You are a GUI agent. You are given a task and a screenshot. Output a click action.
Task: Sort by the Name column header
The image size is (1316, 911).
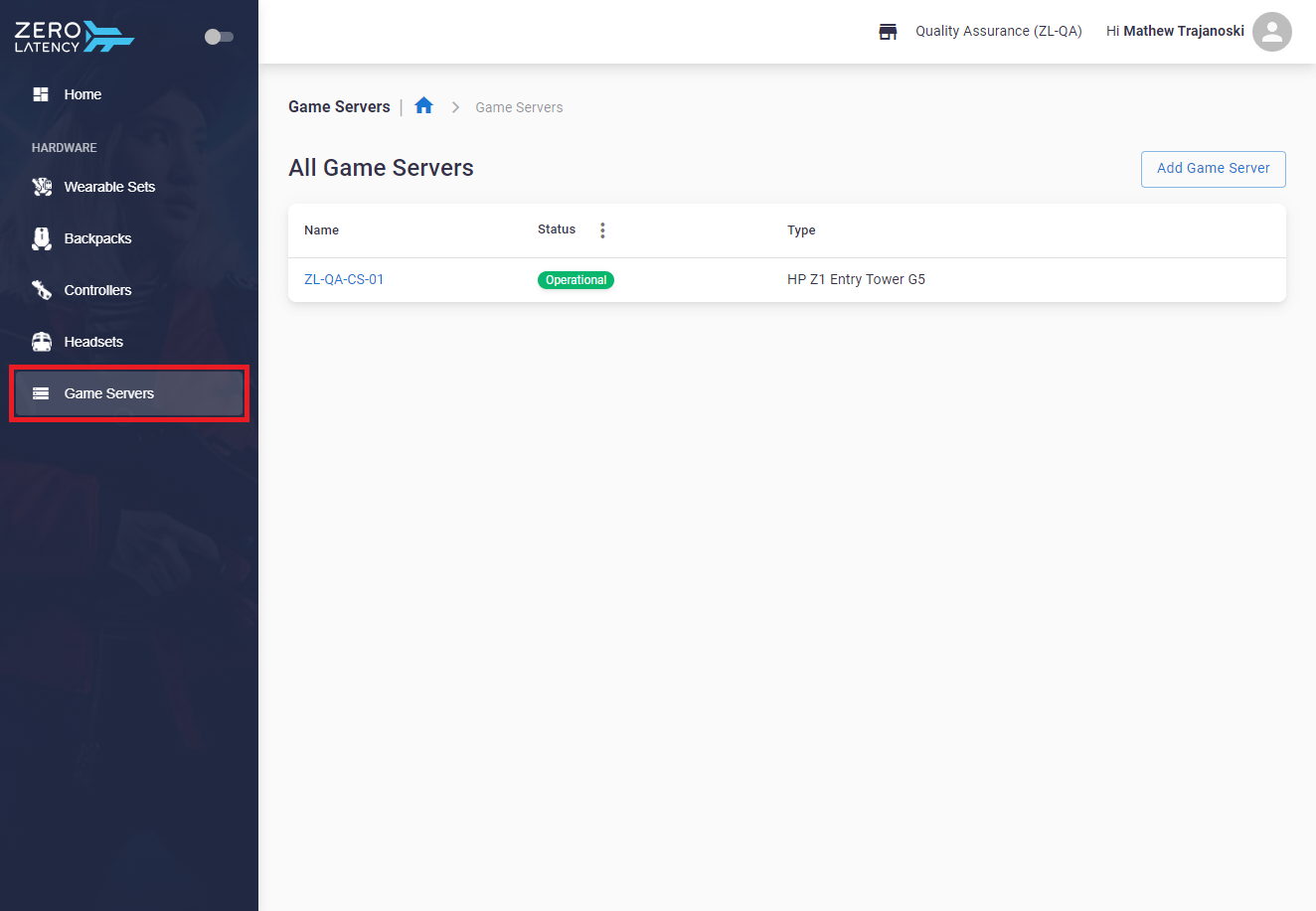[x=321, y=230]
